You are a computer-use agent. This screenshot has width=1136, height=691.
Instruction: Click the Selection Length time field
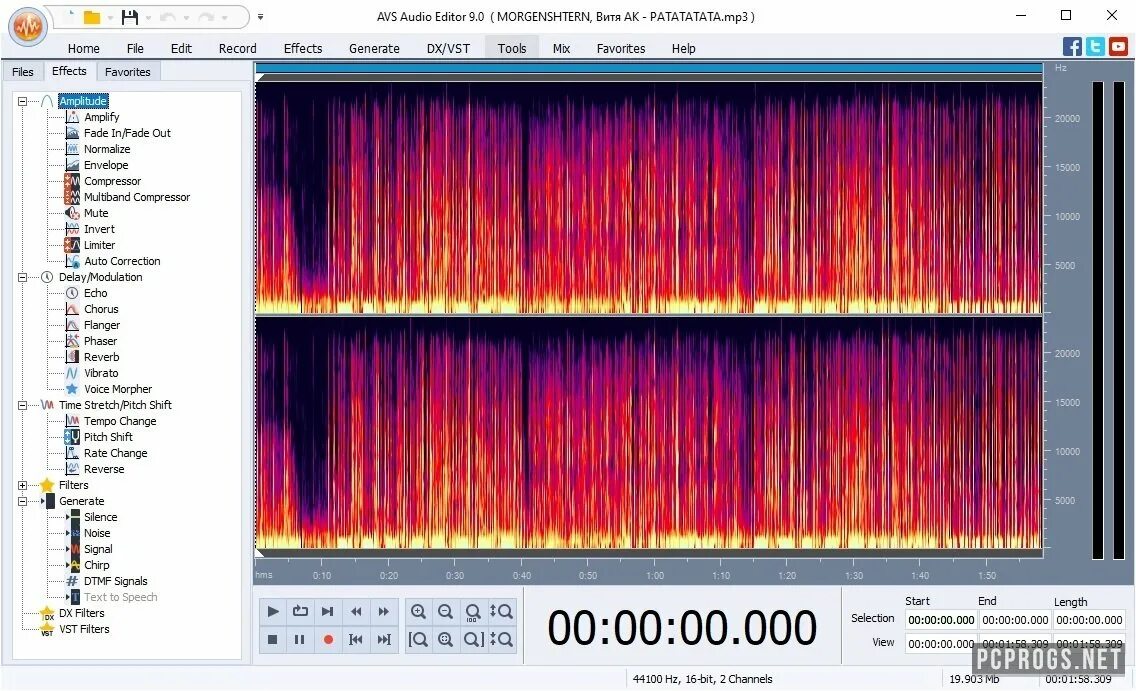point(1089,620)
